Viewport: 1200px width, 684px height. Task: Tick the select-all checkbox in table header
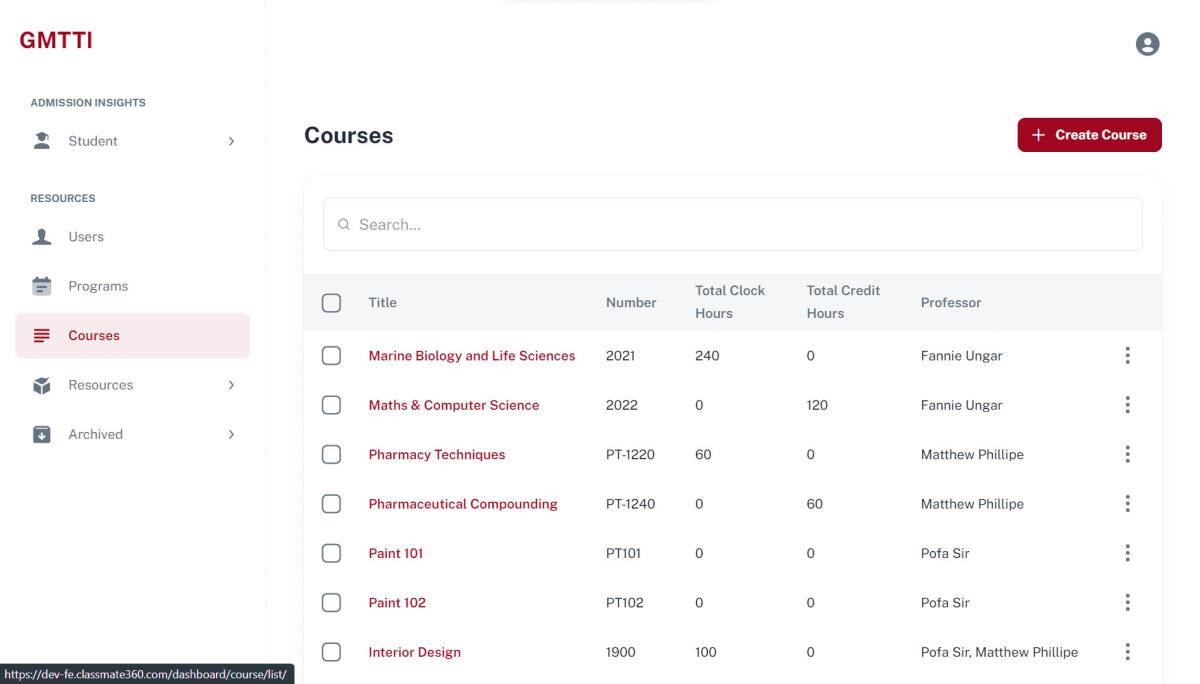[331, 303]
